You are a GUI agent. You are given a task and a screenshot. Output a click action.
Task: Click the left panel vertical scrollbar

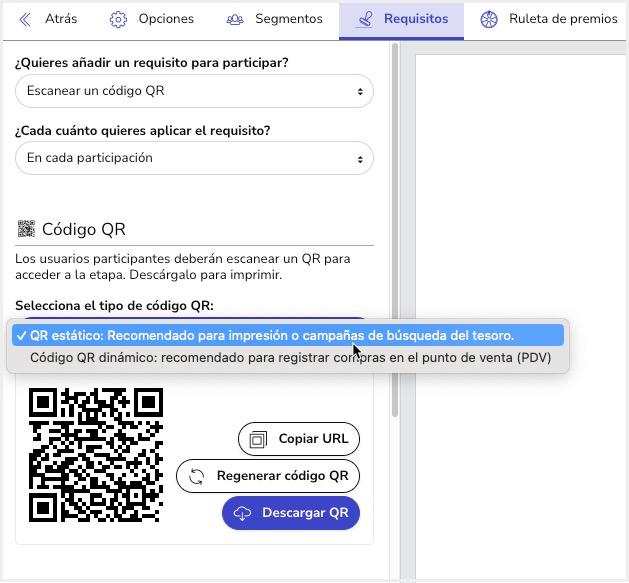[395, 231]
